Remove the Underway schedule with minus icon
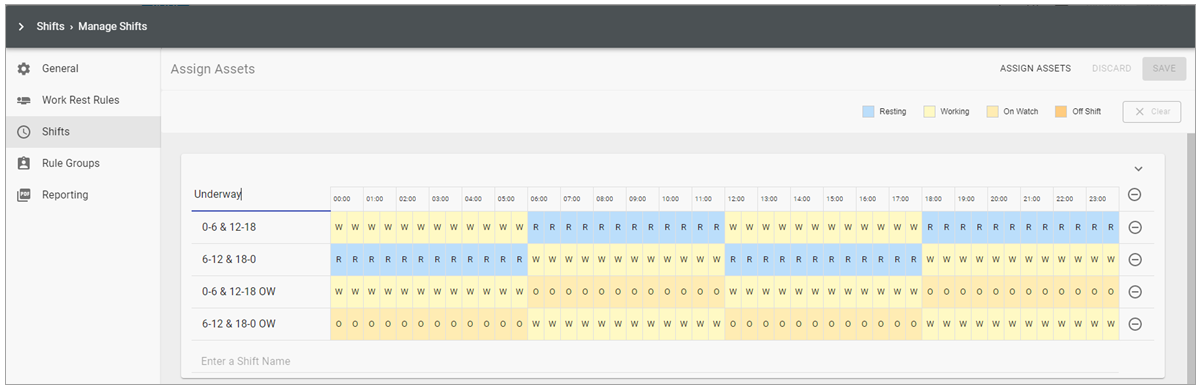This screenshot has height=391, width=1200. tap(1134, 195)
